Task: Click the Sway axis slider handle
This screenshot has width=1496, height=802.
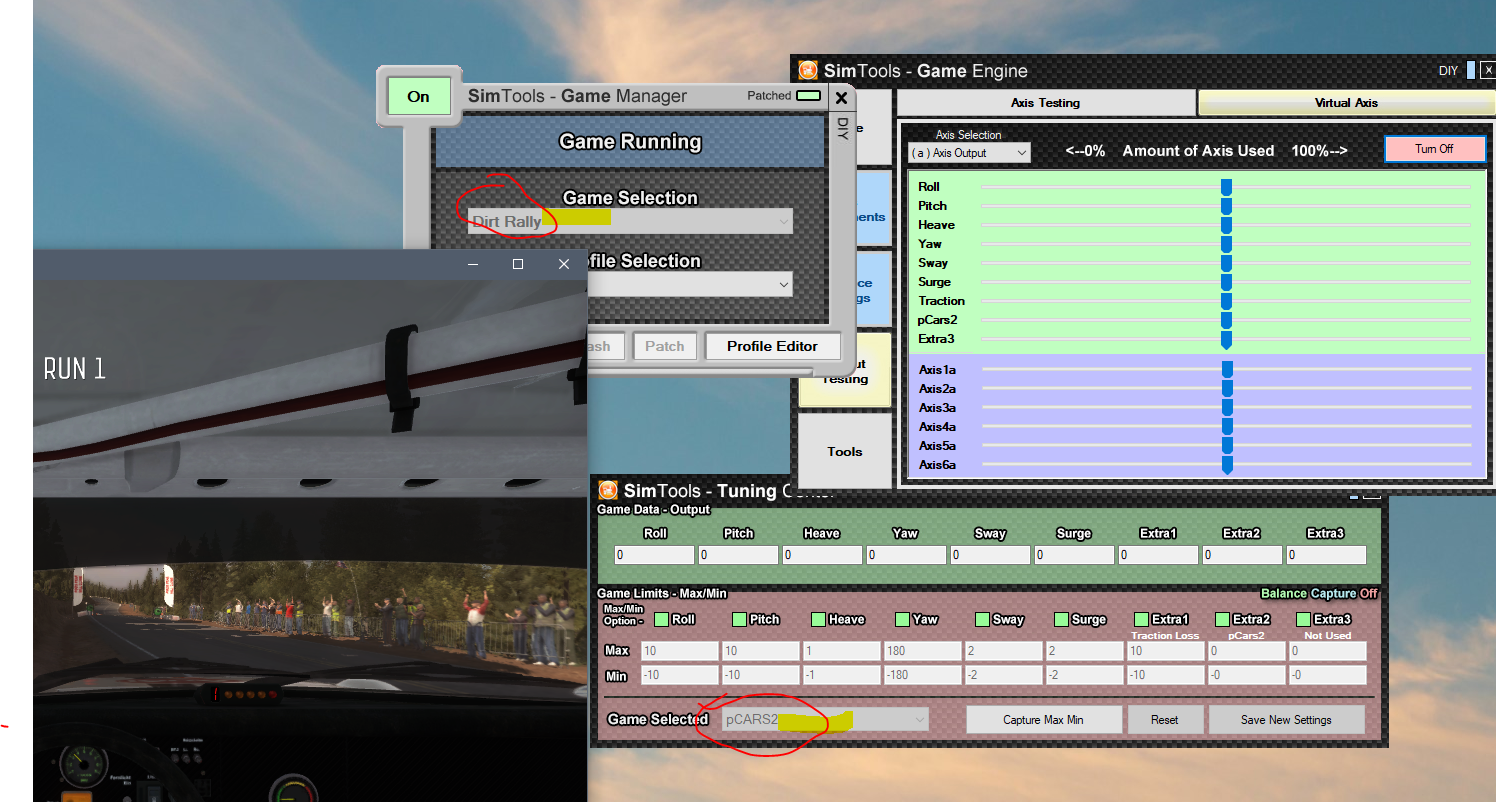Action: tap(1226, 263)
